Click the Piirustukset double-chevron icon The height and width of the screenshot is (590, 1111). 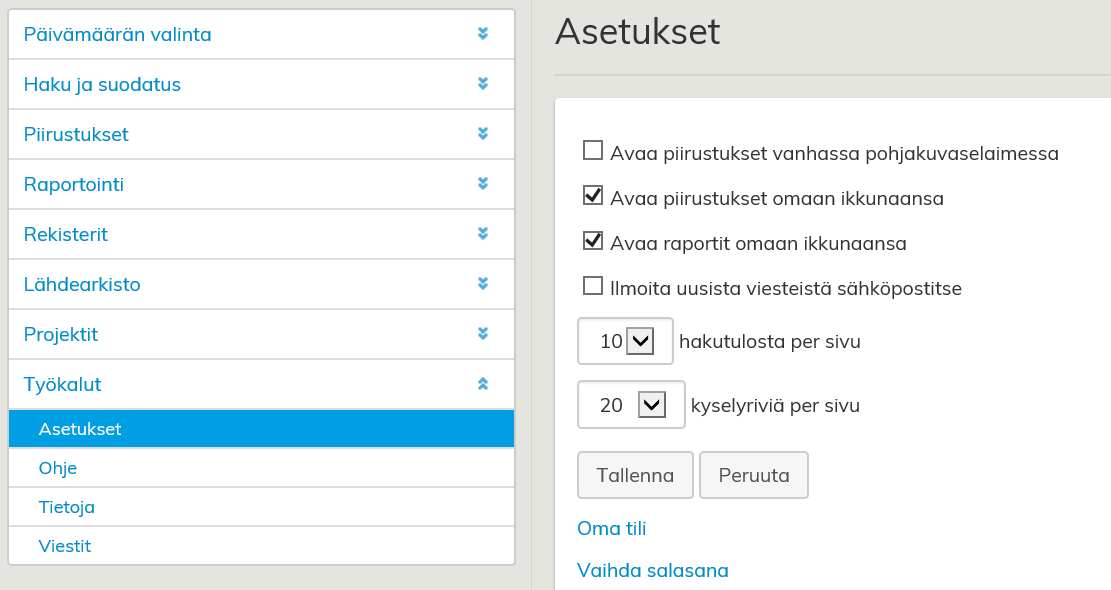point(483,134)
